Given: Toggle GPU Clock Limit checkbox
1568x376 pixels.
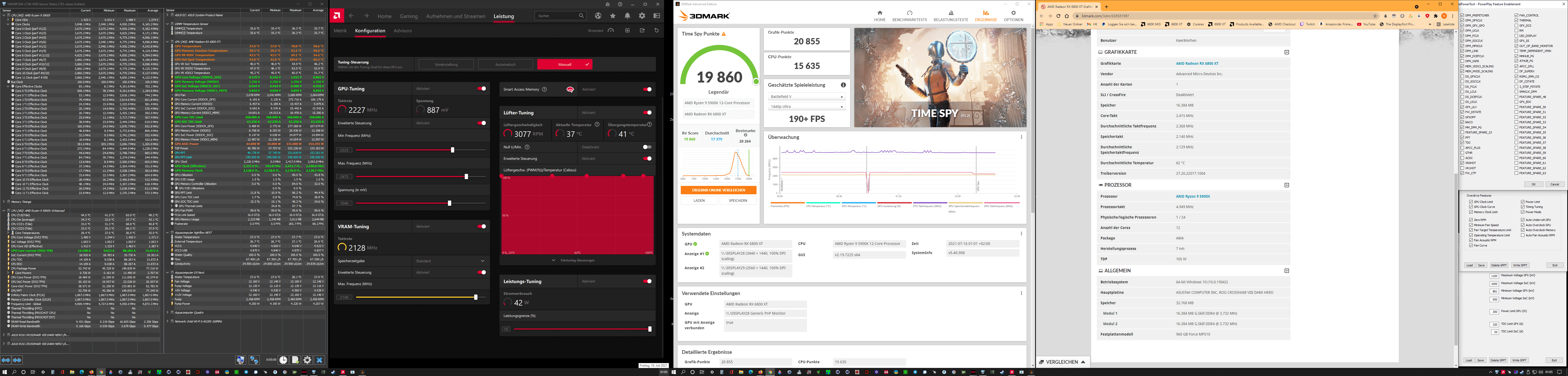Looking at the screenshot, I should (x=1471, y=202).
